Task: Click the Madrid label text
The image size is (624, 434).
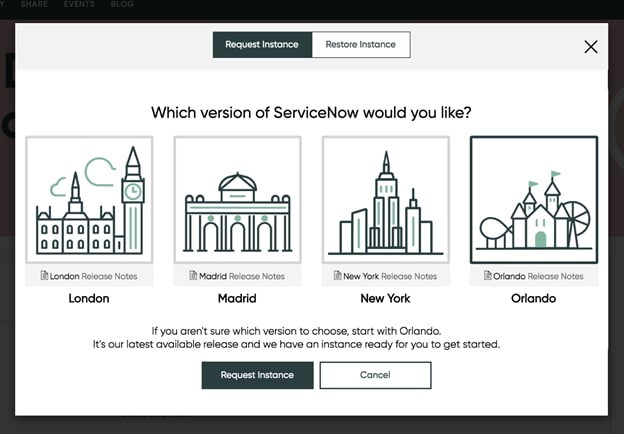Action: (237, 298)
